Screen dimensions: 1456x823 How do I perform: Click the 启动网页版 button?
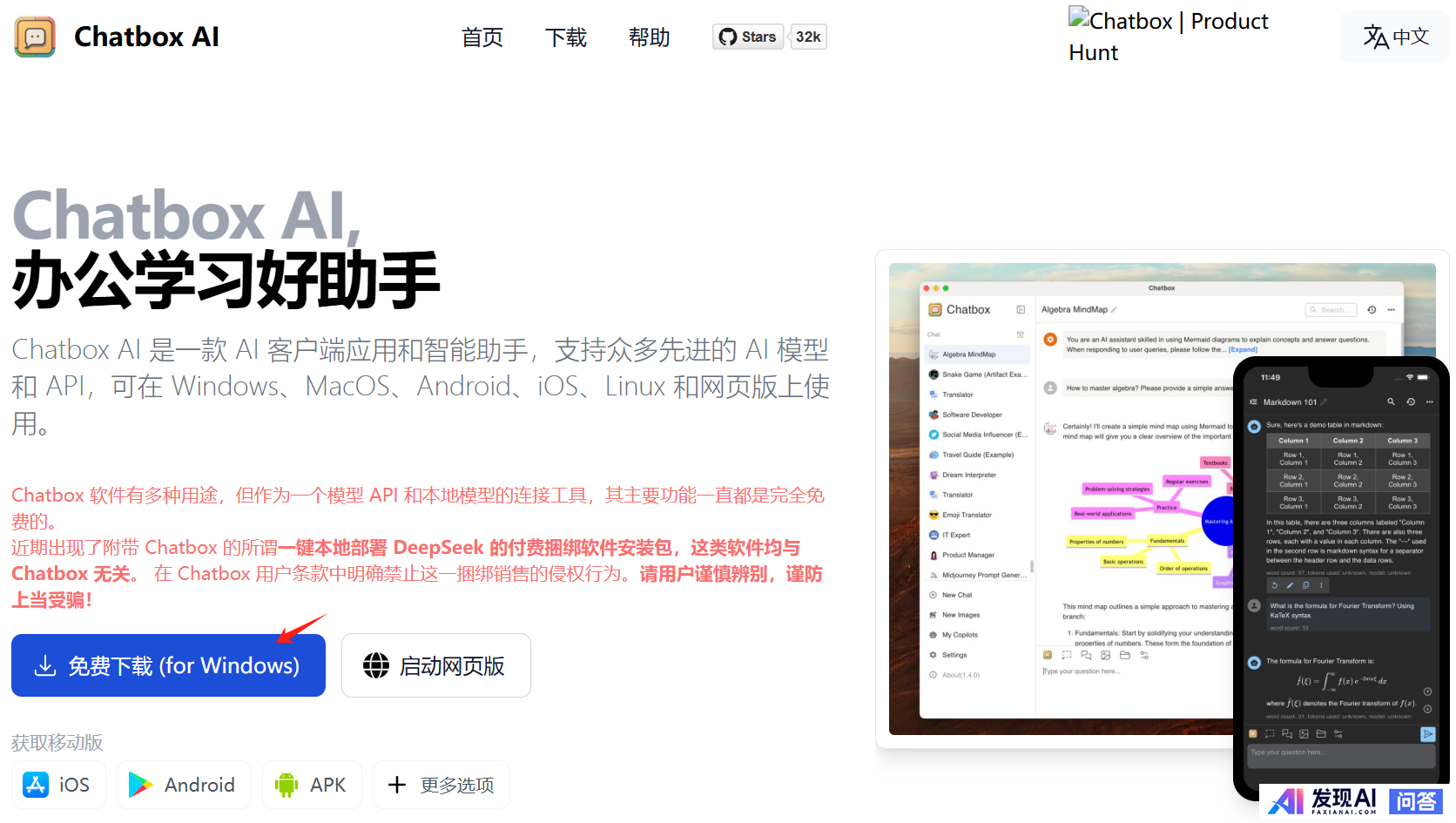436,665
